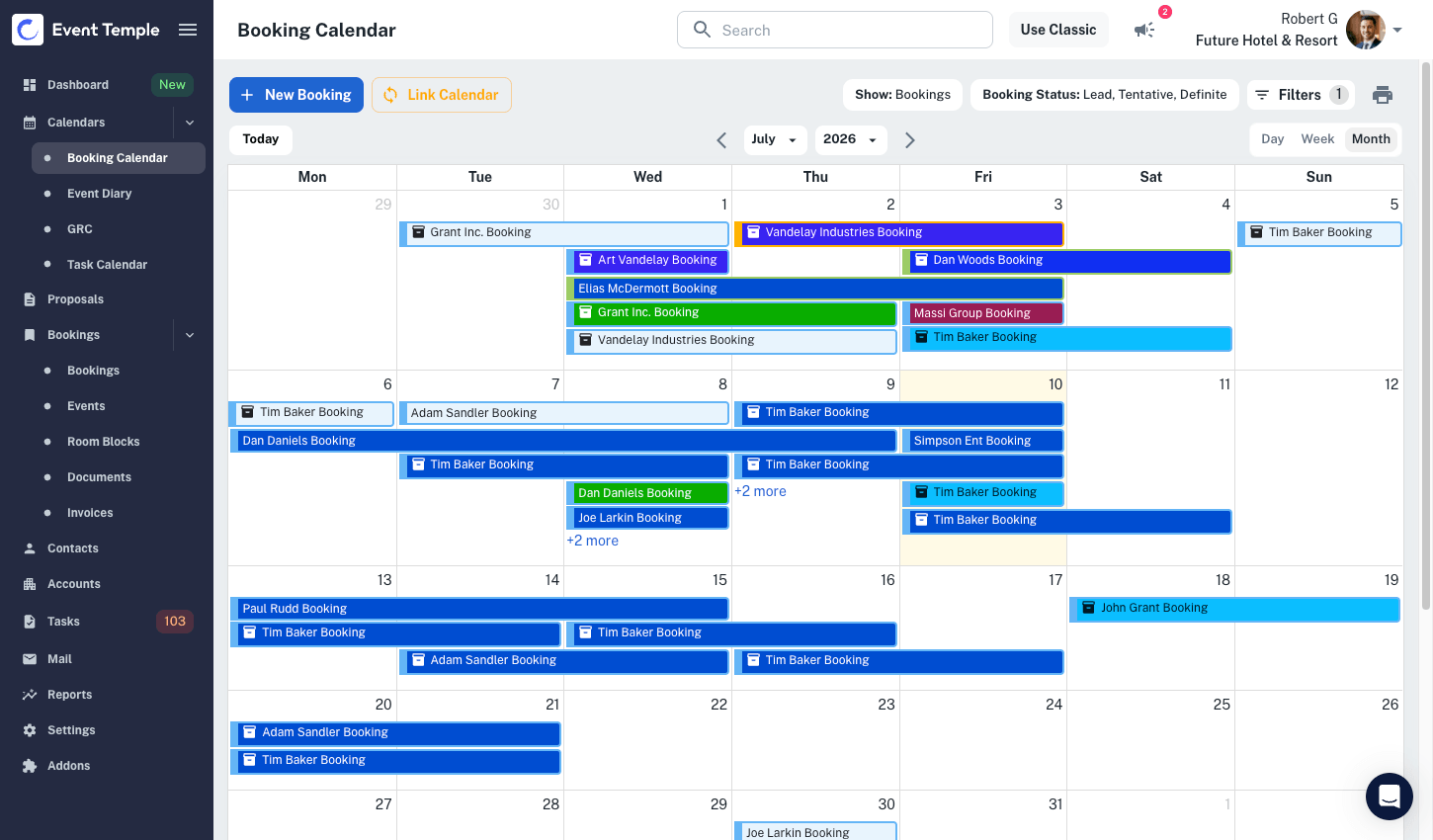Click the print calendar icon

point(1383,95)
